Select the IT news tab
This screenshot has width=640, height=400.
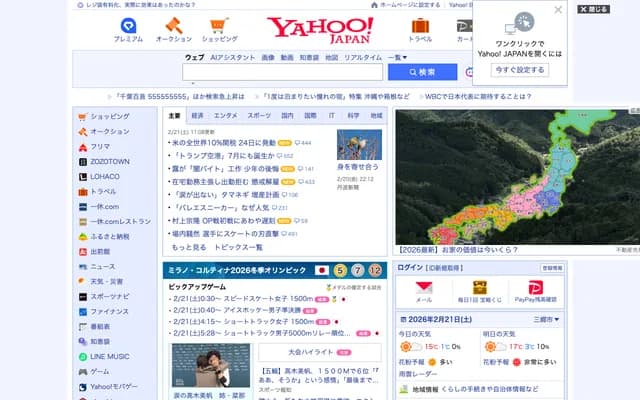pyautogui.click(x=332, y=116)
